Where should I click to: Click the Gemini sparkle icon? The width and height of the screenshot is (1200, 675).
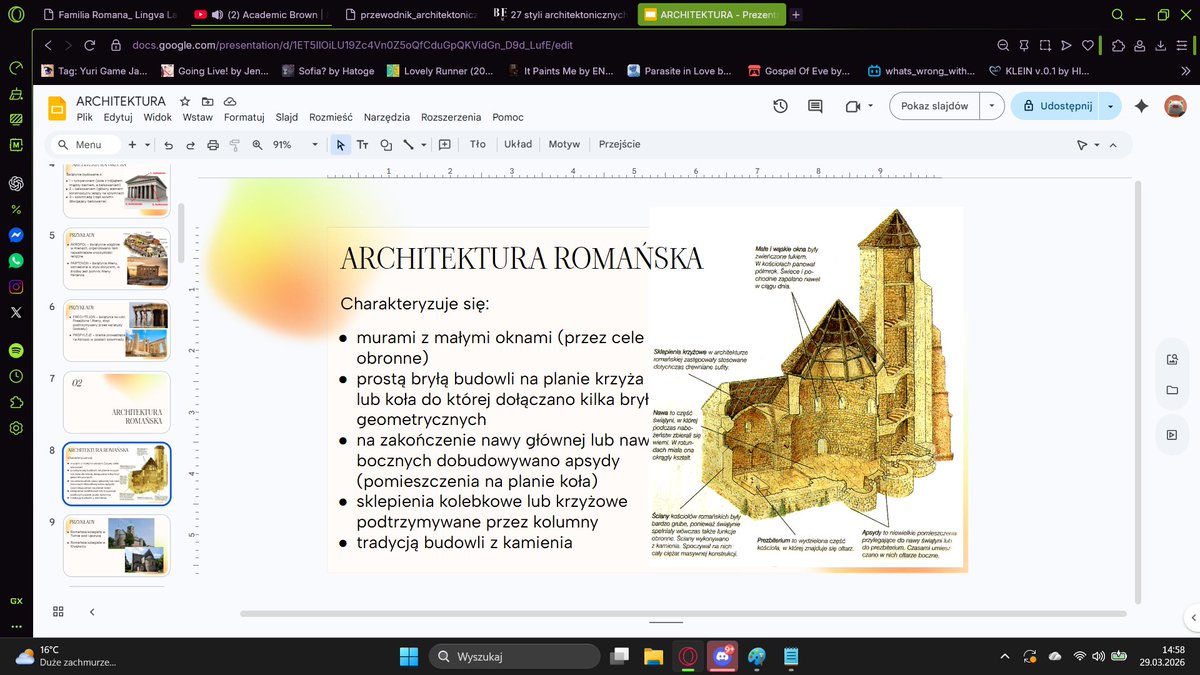coord(1142,106)
